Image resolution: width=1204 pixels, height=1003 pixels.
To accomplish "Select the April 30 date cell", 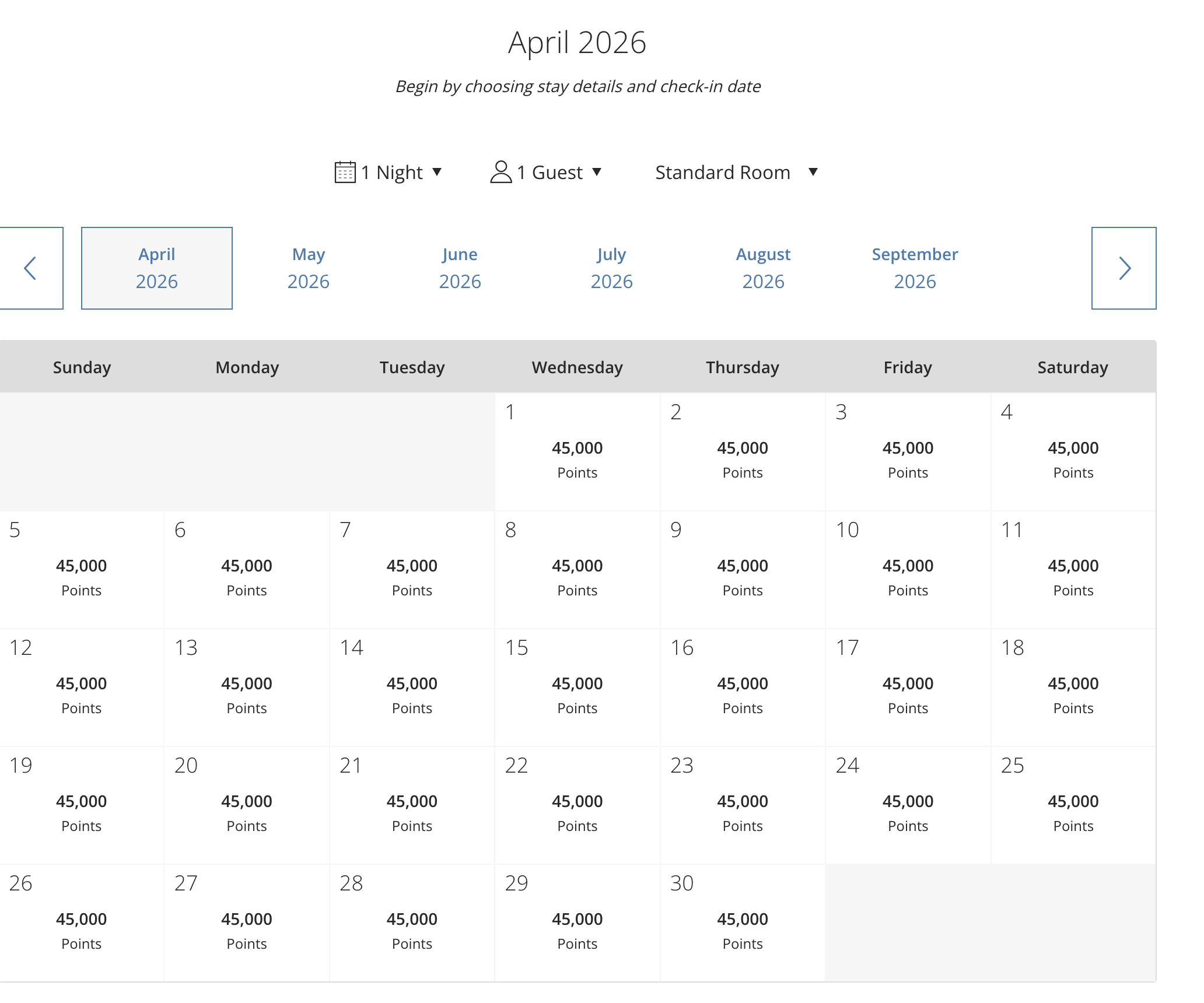I will coord(743,923).
